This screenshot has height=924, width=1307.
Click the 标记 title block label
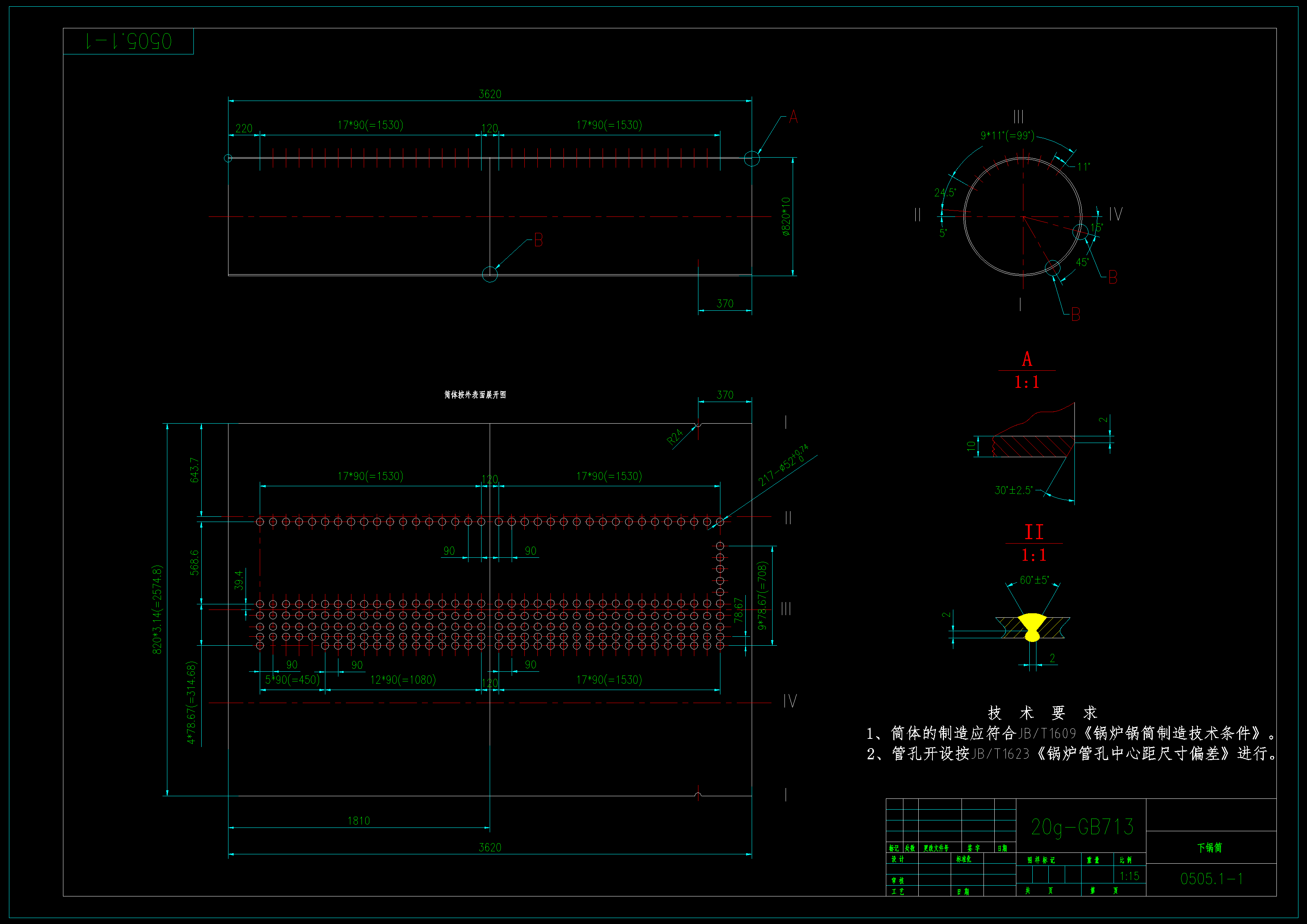tap(894, 848)
